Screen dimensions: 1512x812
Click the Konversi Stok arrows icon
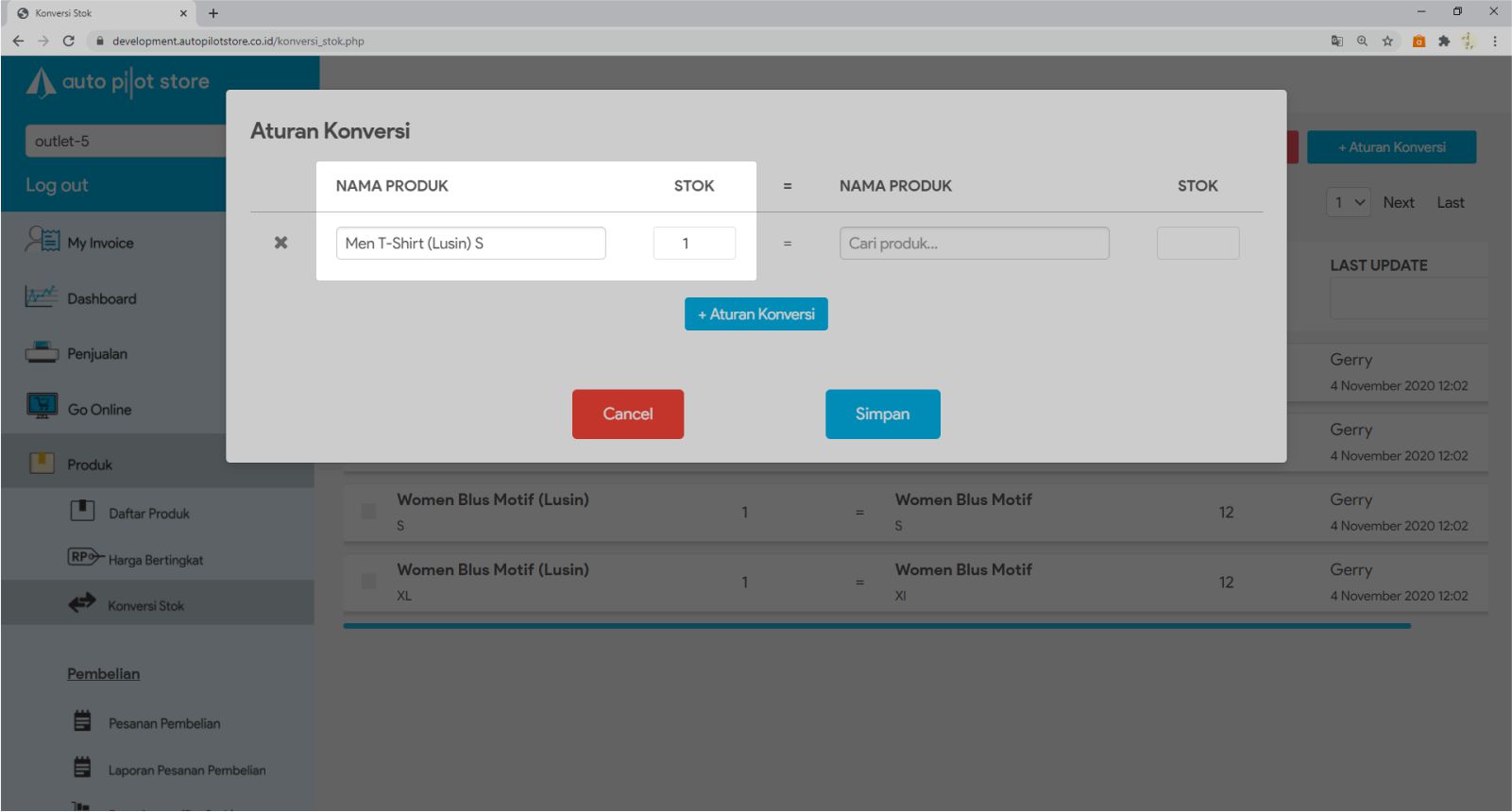[x=82, y=602]
